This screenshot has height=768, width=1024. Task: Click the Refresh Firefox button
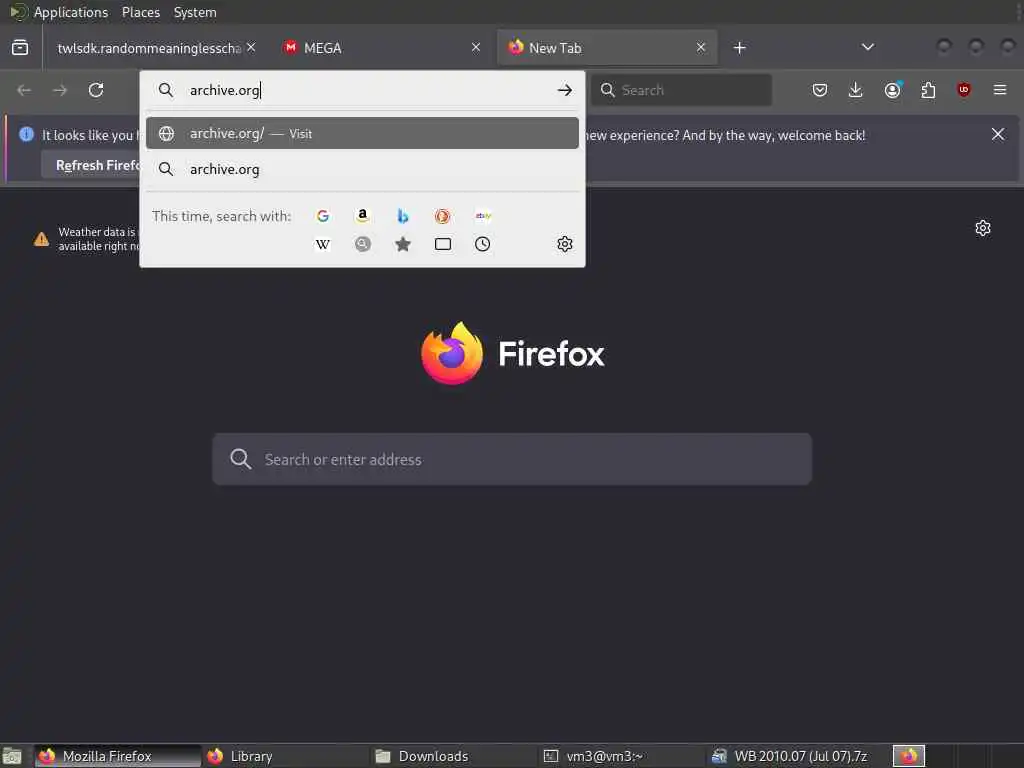[91, 165]
